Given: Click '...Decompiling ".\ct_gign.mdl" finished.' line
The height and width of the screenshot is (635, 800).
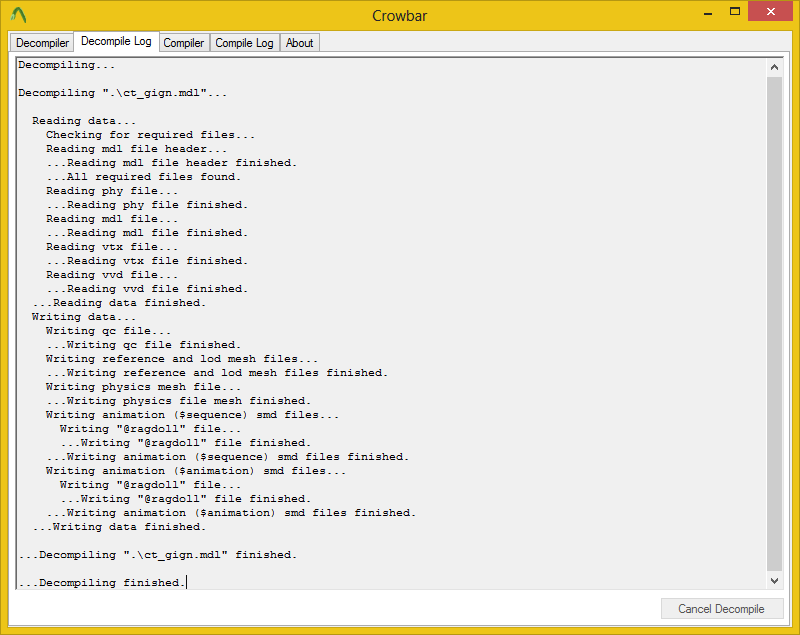Looking at the screenshot, I should tap(158, 555).
